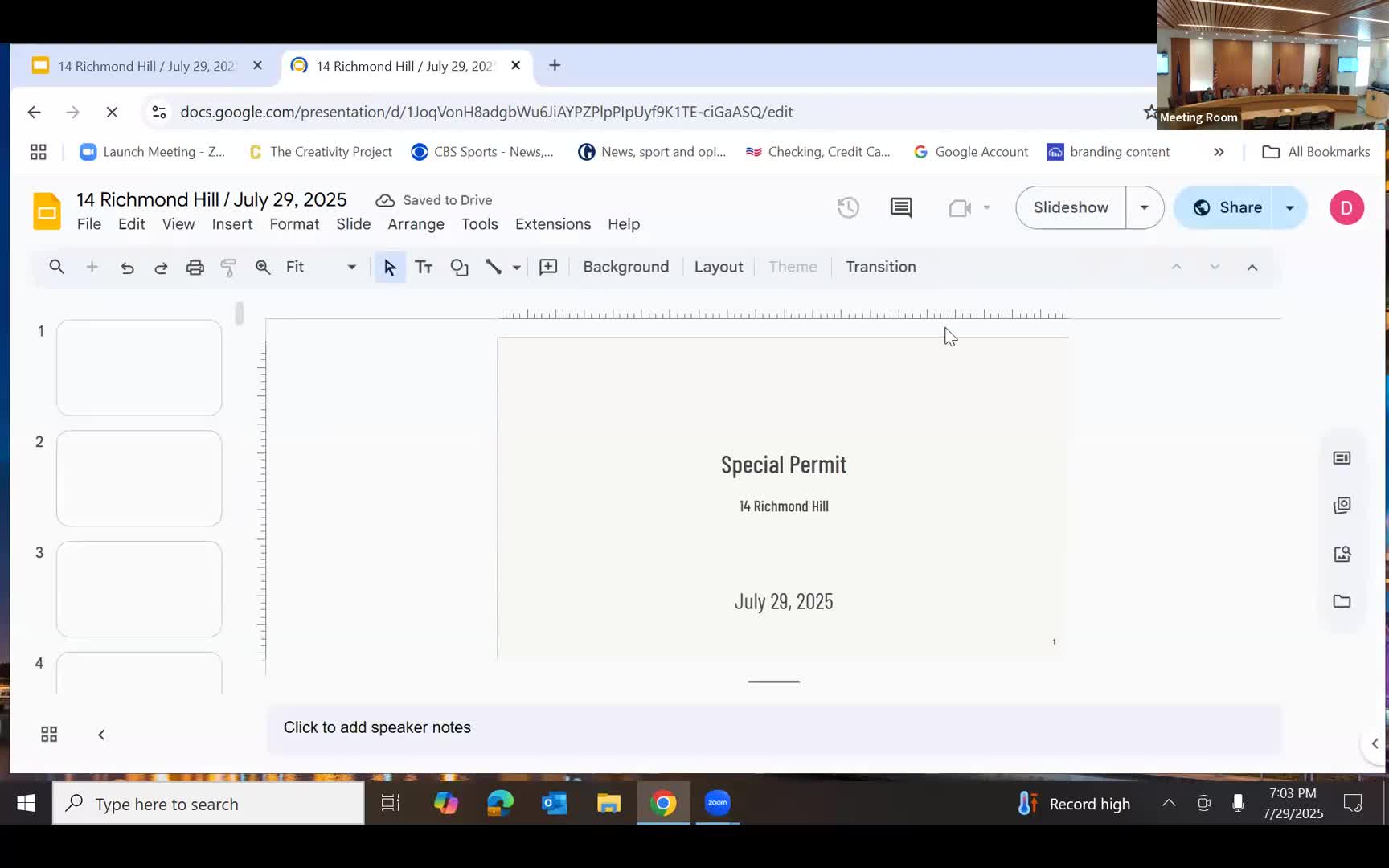Click the Layout button
1389x868 pixels.
point(719,267)
